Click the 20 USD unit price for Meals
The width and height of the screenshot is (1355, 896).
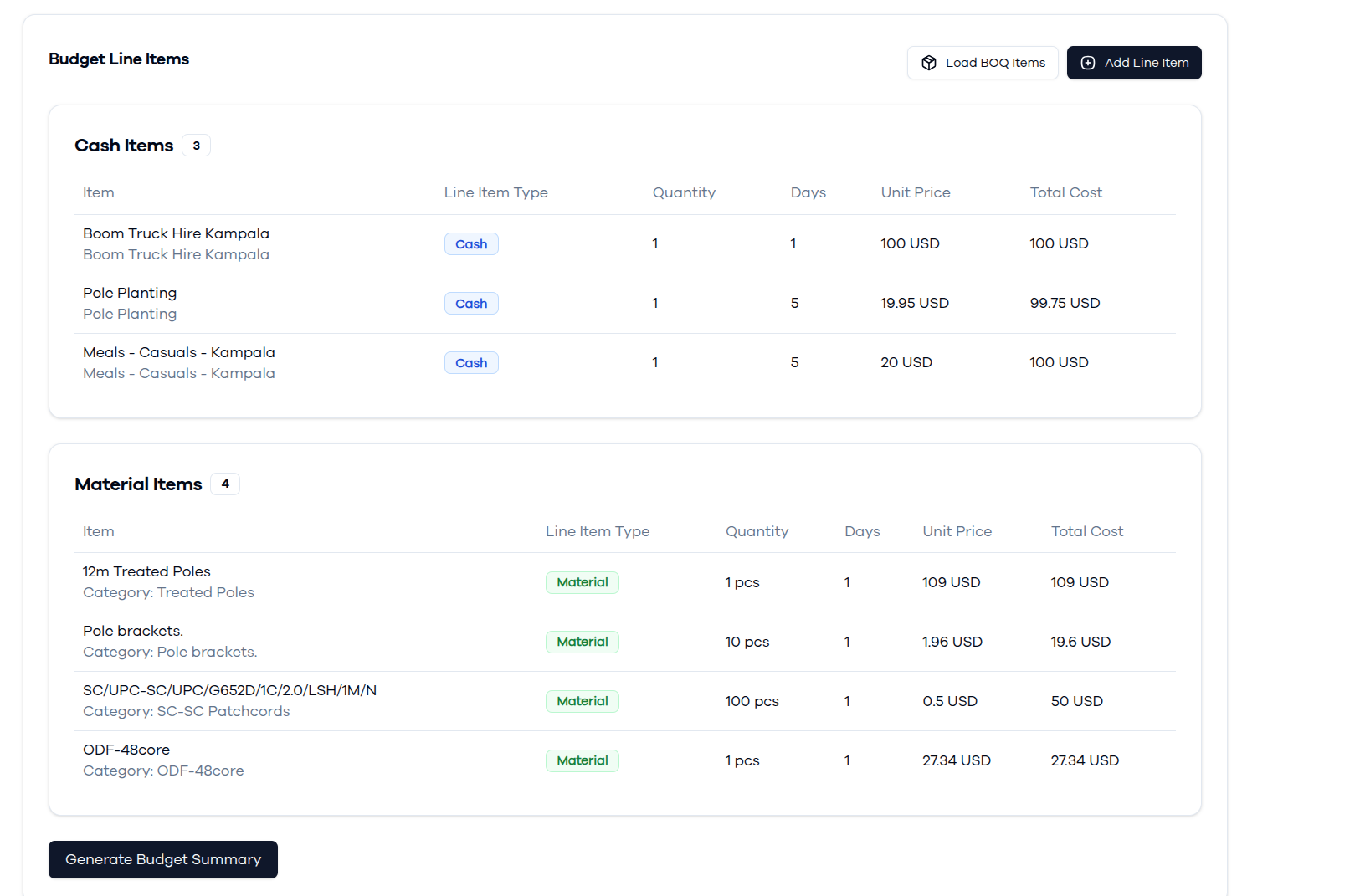point(906,362)
